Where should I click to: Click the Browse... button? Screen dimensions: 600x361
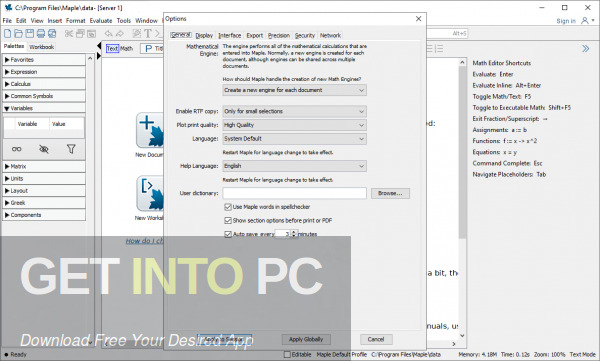coord(390,193)
